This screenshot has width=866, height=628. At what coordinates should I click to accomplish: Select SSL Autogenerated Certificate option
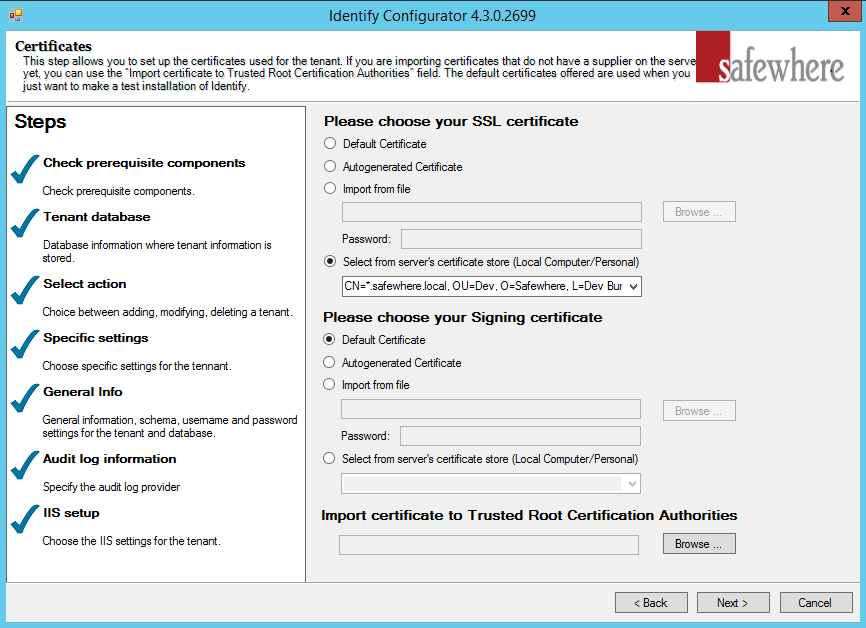pos(330,166)
